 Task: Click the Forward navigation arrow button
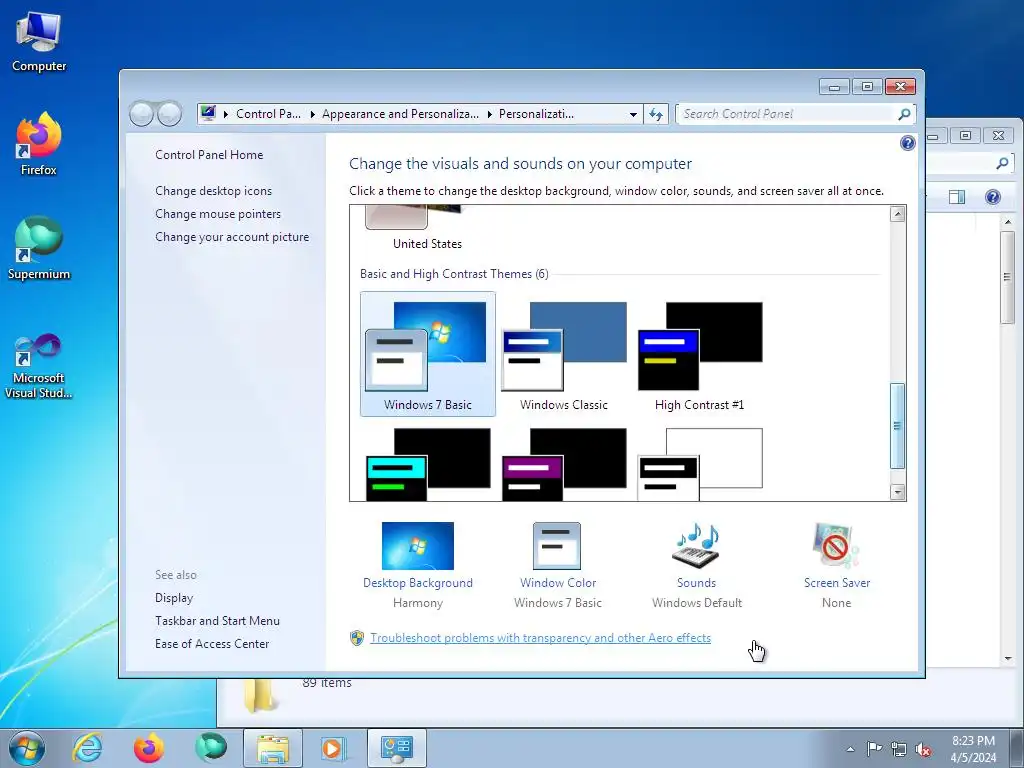[169, 114]
